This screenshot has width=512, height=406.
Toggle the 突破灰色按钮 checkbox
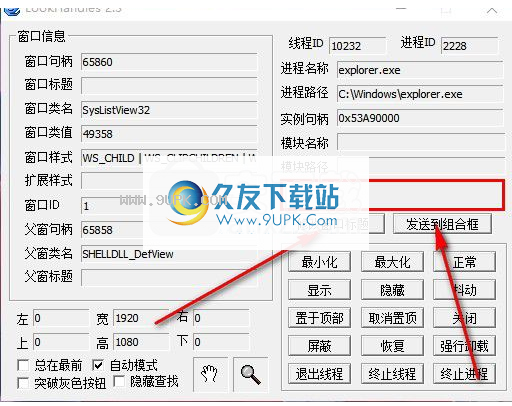(x=23, y=382)
